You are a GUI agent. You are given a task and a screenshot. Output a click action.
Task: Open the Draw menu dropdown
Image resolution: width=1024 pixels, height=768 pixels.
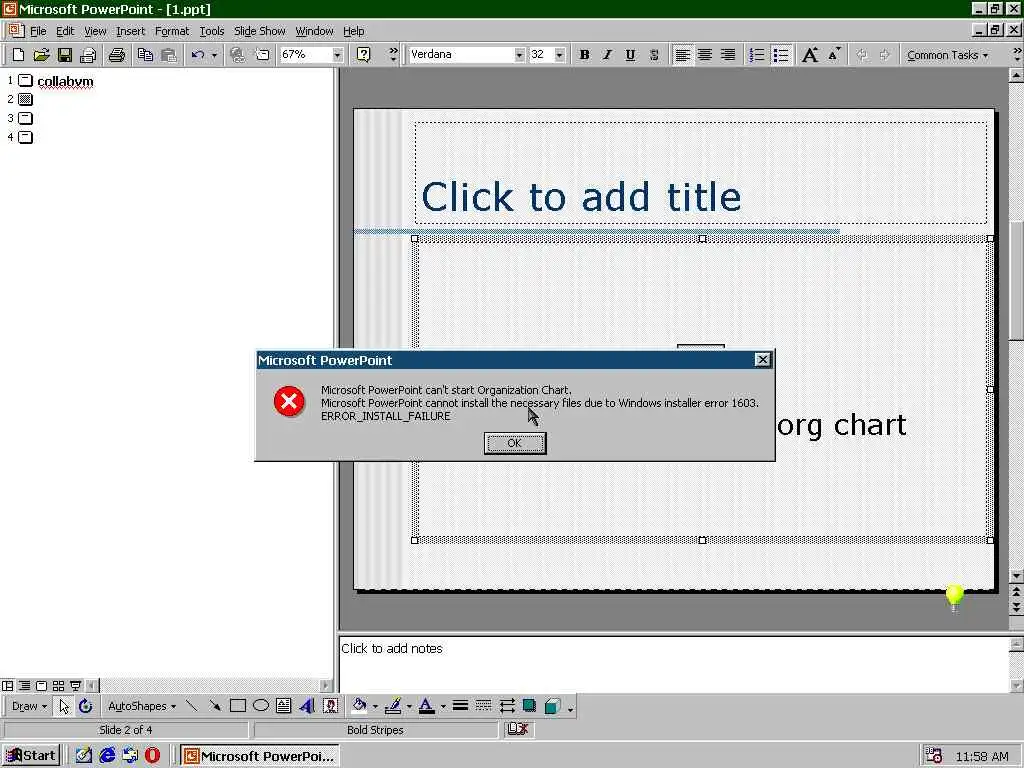(29, 706)
